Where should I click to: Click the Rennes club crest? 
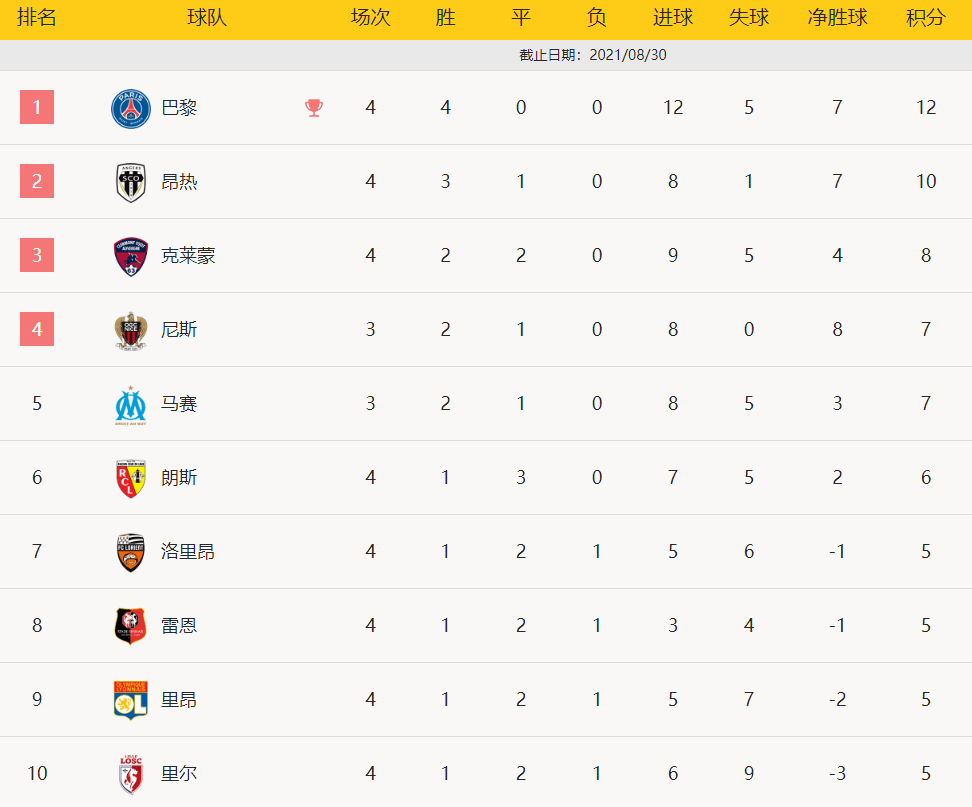[130, 626]
